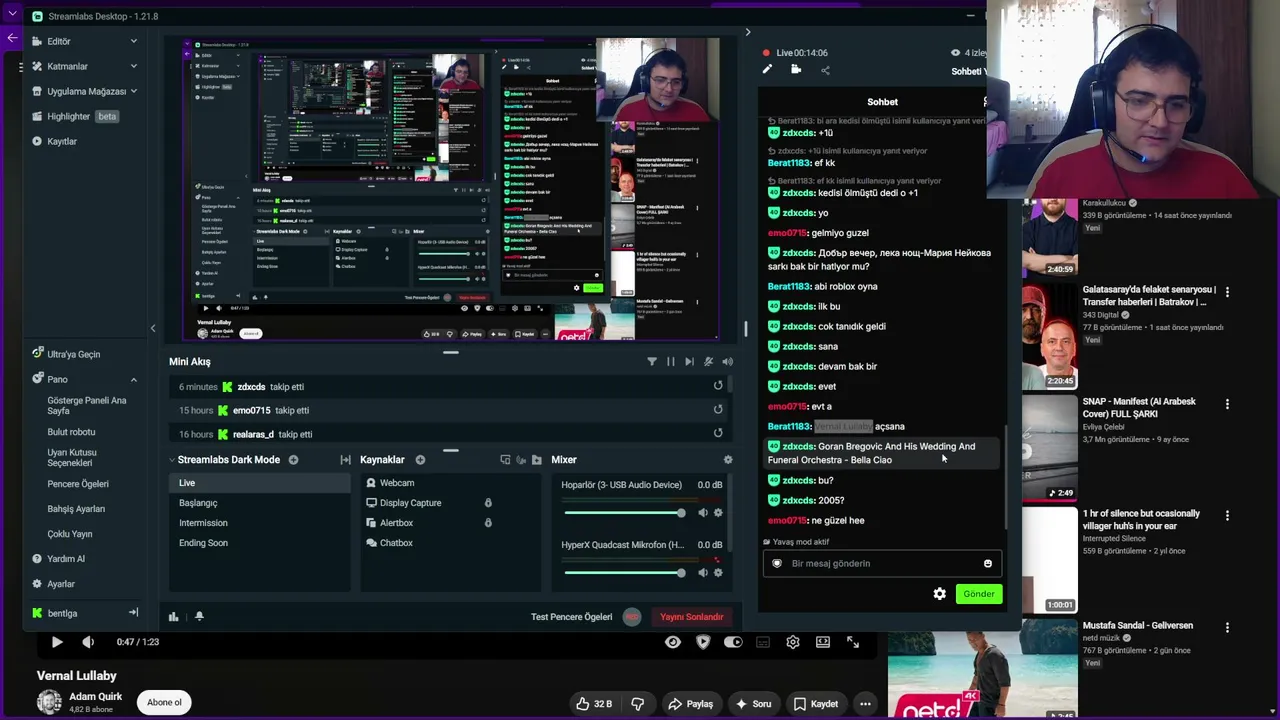Switch to the Intermission scene

(260, 523)
